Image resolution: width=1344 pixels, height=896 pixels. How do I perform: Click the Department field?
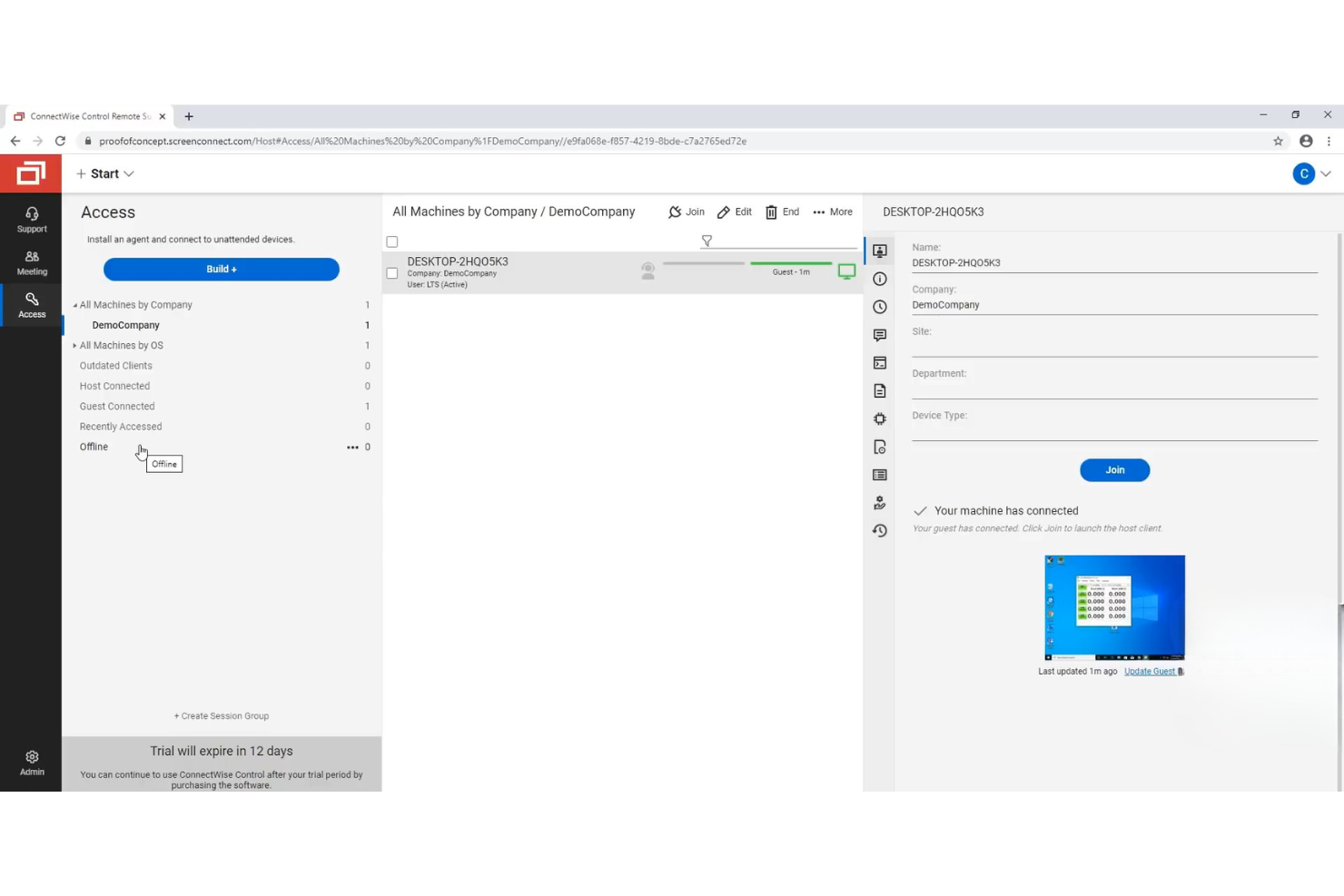[x=1114, y=389]
